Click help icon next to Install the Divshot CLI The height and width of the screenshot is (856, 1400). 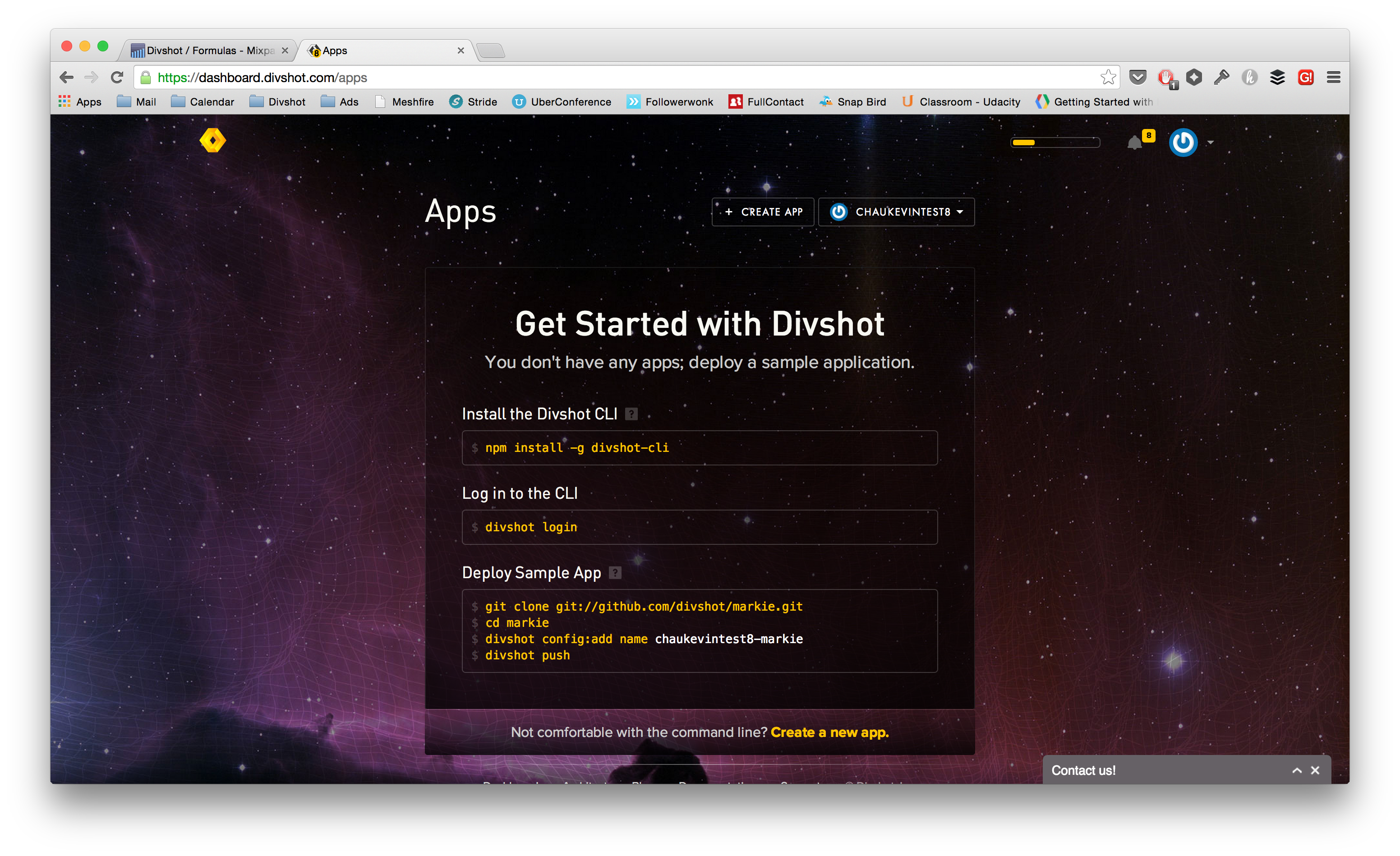631,414
